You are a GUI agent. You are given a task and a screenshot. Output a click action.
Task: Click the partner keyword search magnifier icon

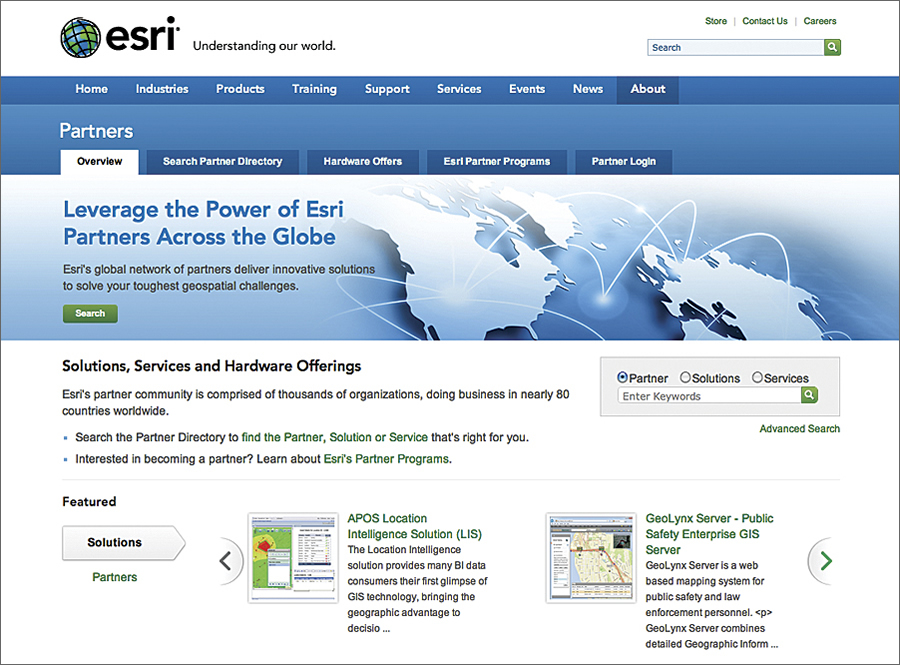pos(809,395)
